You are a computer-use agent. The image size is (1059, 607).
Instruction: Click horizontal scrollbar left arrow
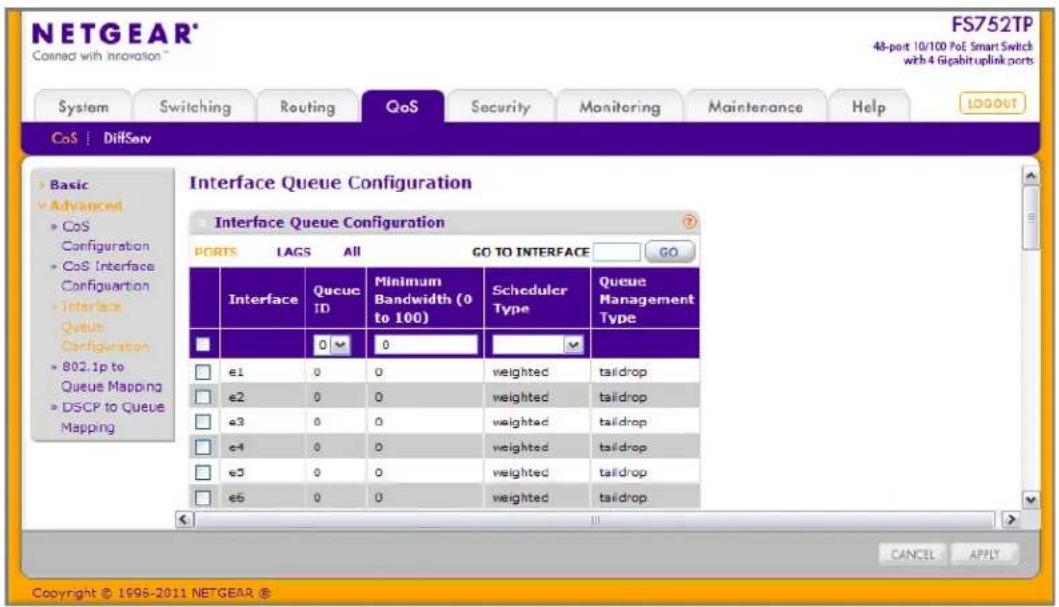pos(184,519)
